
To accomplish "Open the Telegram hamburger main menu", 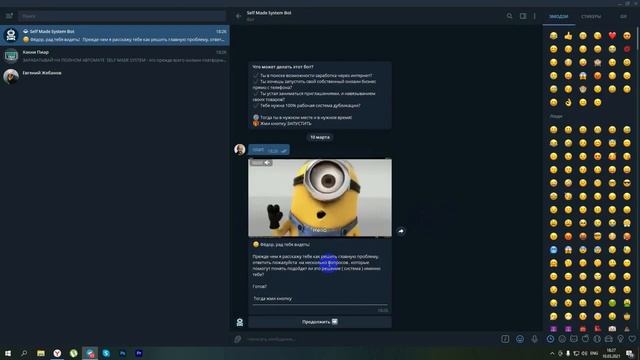I will click(x=9, y=16).
